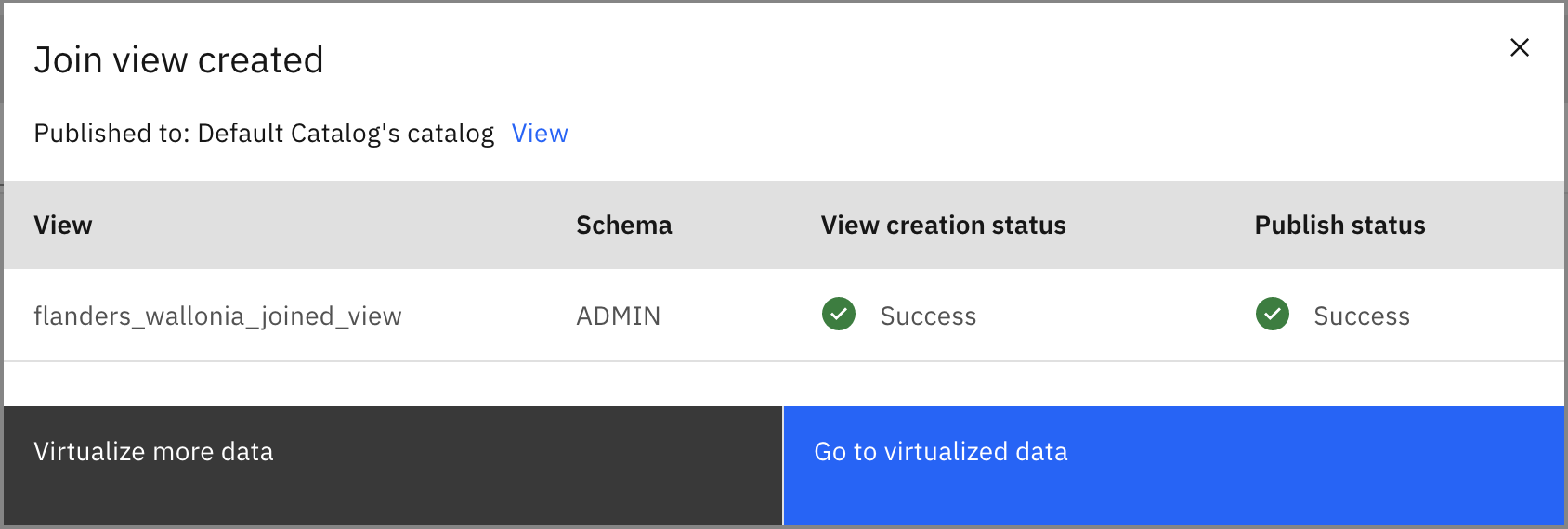Screen dimensions: 1568x529
Task: Open the View link for the catalog
Action: pos(540,134)
